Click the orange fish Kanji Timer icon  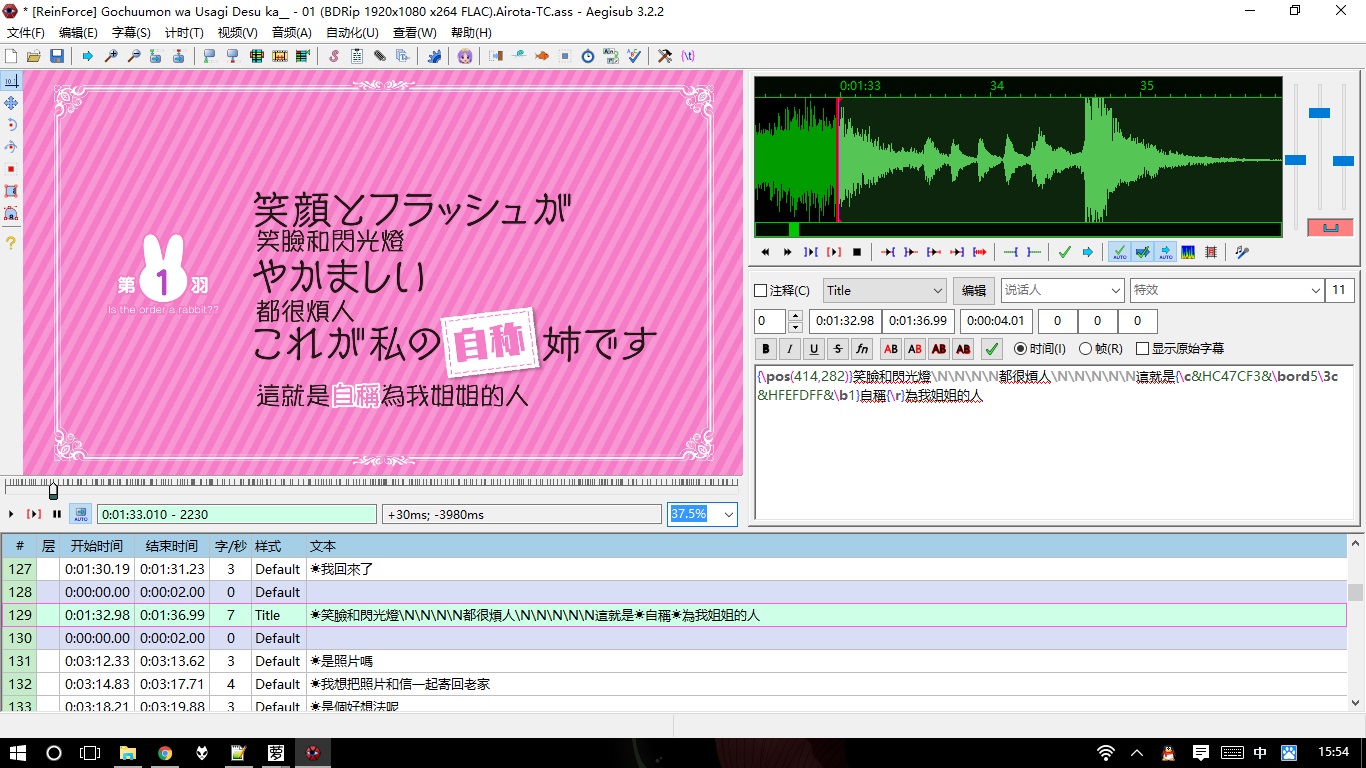point(542,56)
